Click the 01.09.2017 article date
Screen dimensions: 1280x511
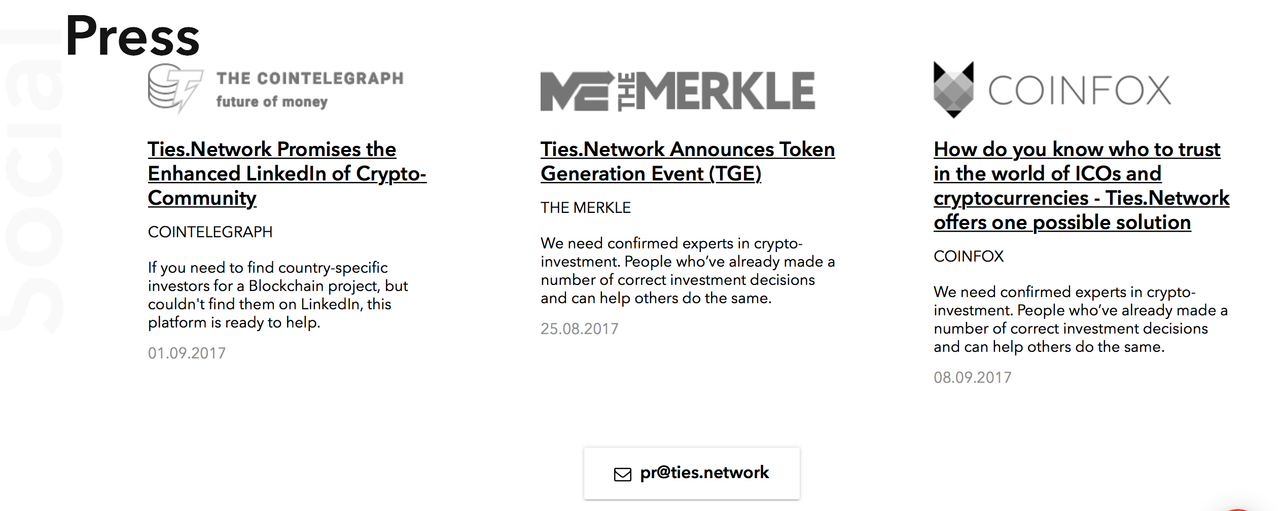pyautogui.click(x=187, y=353)
